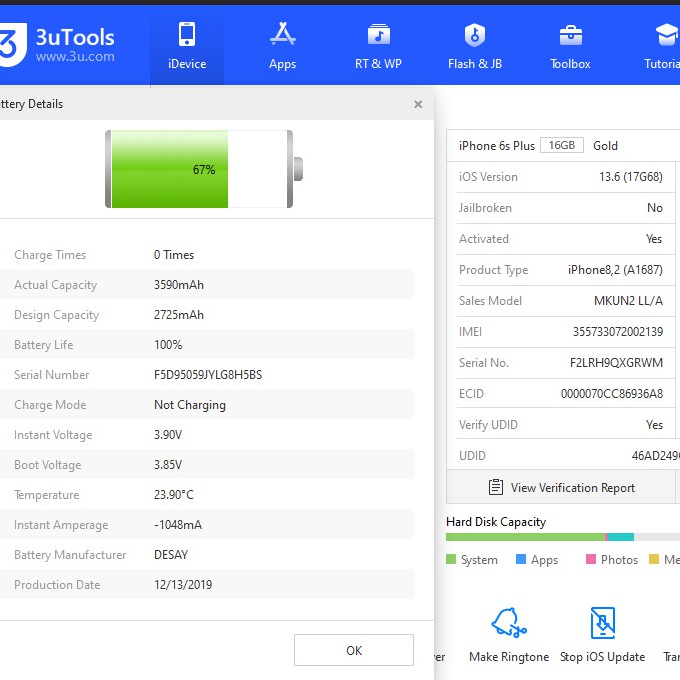The height and width of the screenshot is (680, 680).
Task: Open the Stop iOS Update tool
Action: coord(602,635)
